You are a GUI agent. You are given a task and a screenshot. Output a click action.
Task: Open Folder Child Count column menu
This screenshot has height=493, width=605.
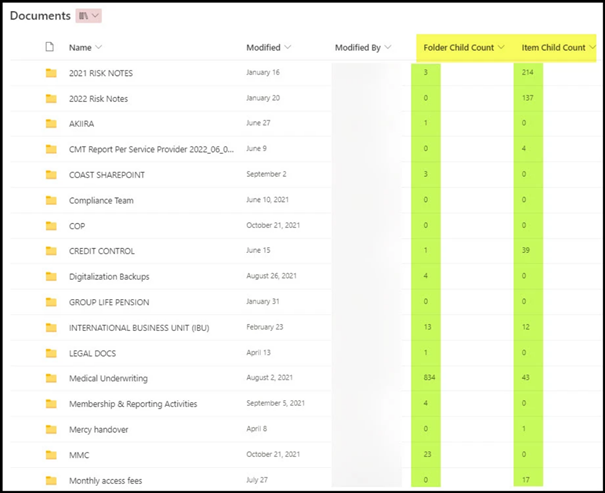tap(501, 47)
